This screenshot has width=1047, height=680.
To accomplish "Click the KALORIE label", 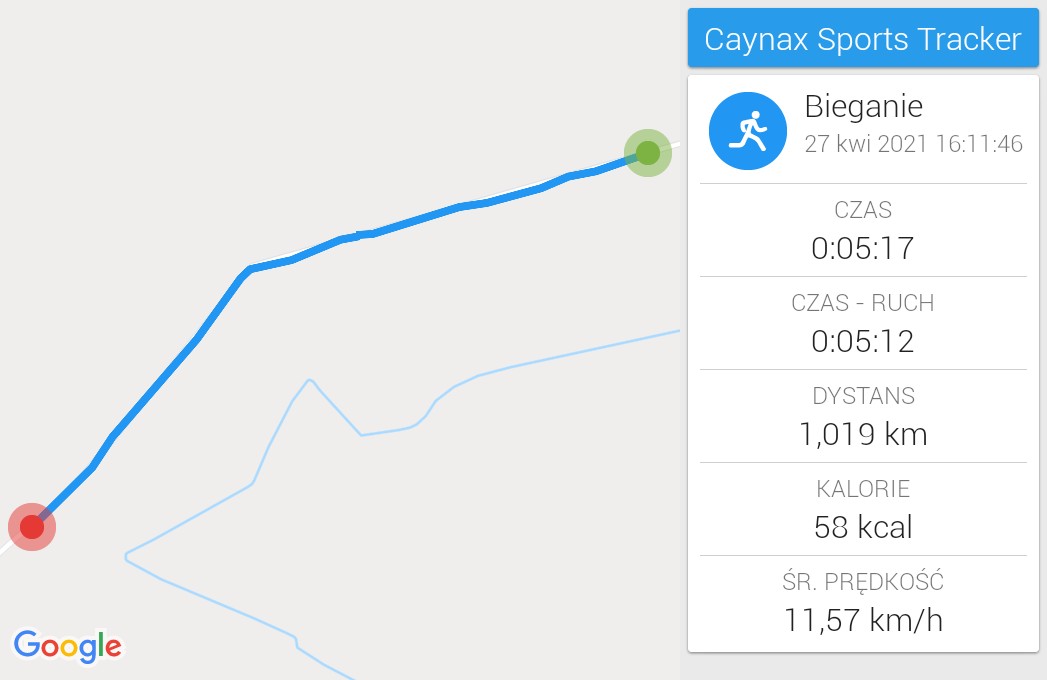I will (x=863, y=489).
